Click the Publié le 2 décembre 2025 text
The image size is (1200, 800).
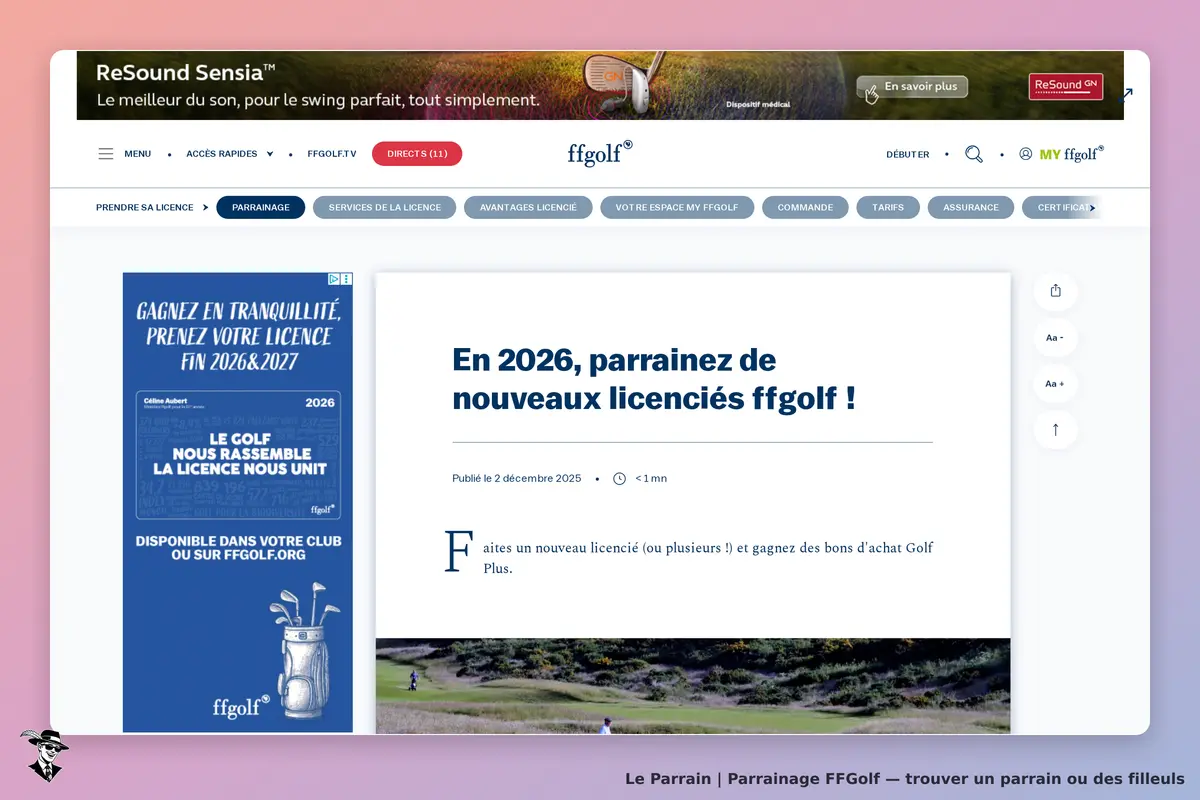pos(517,478)
